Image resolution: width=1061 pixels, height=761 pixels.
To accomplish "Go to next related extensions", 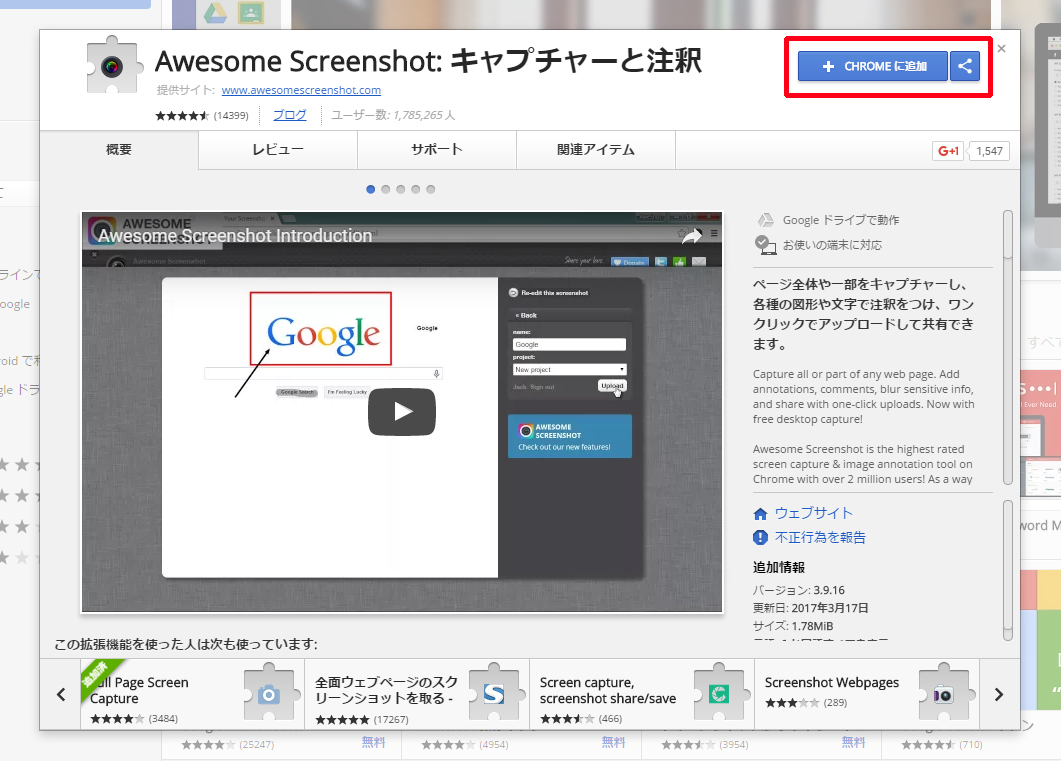I will (x=999, y=695).
